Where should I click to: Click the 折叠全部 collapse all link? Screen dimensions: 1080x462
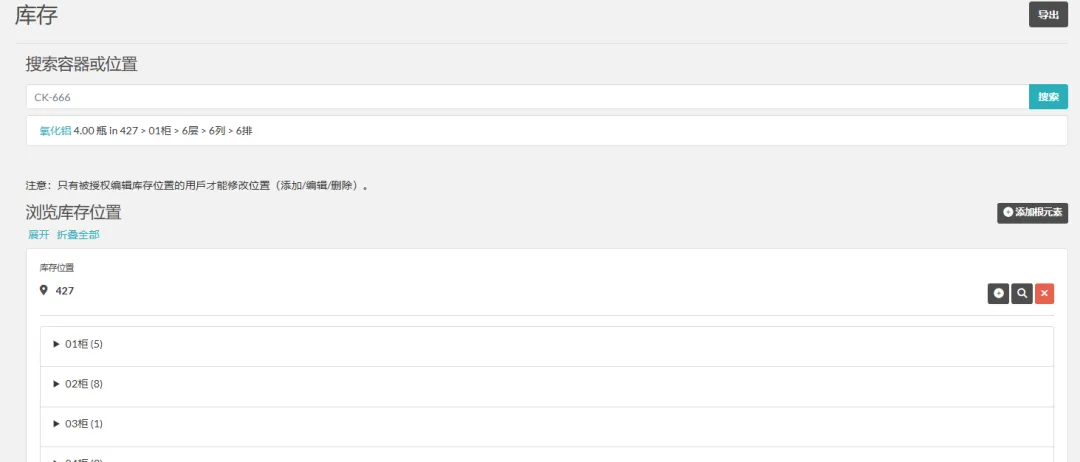[78, 235]
